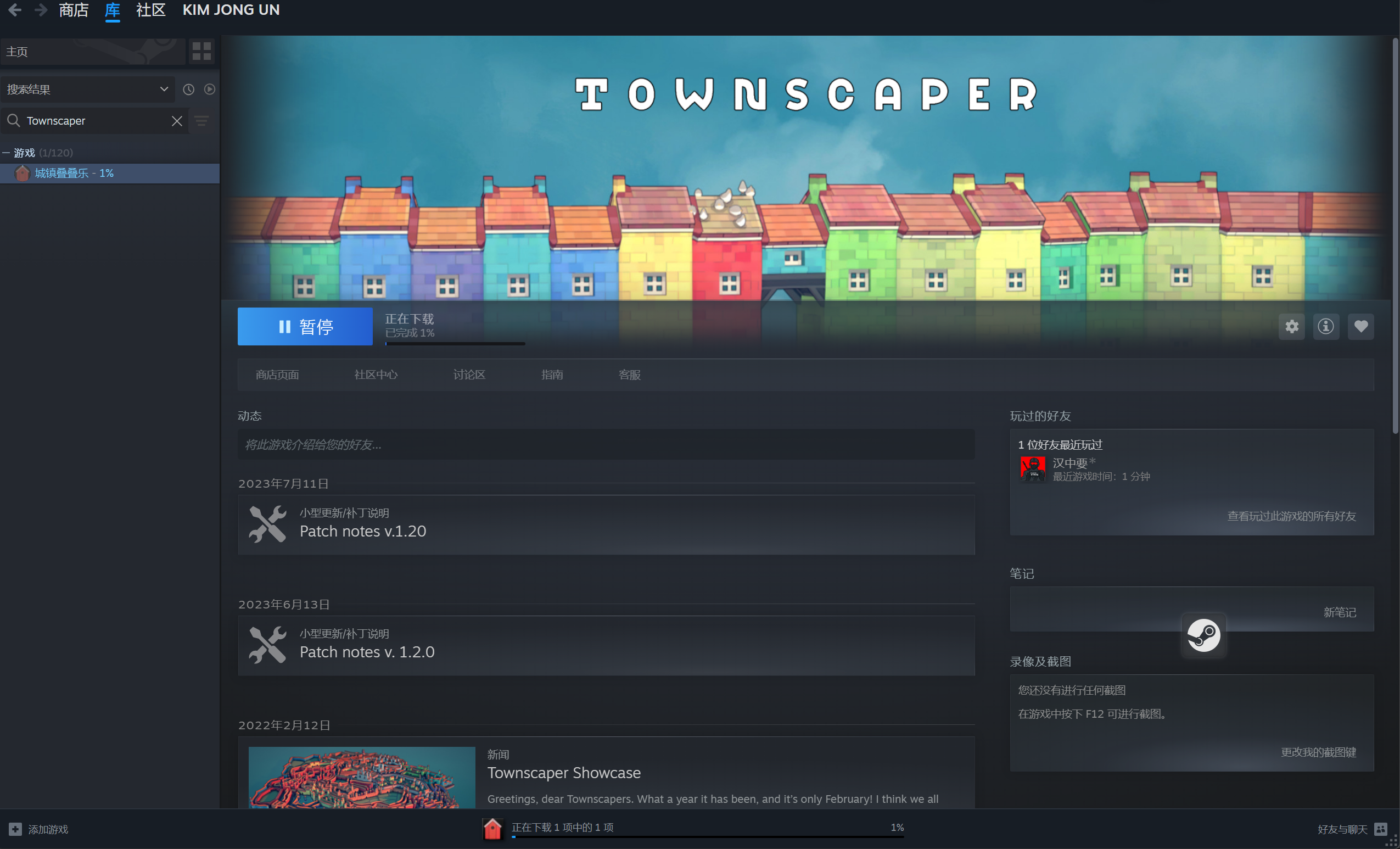The width and height of the screenshot is (1400, 849).
Task: Open the 商店 menu at top
Action: 74,10
